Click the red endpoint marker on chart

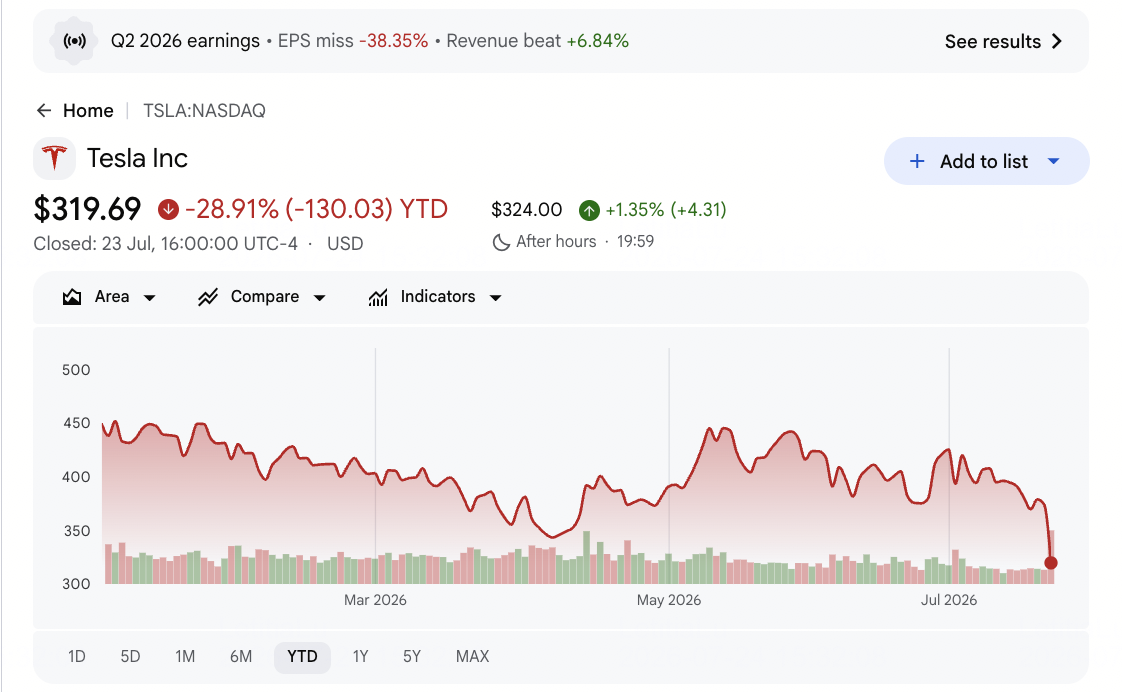[x=1050, y=563]
